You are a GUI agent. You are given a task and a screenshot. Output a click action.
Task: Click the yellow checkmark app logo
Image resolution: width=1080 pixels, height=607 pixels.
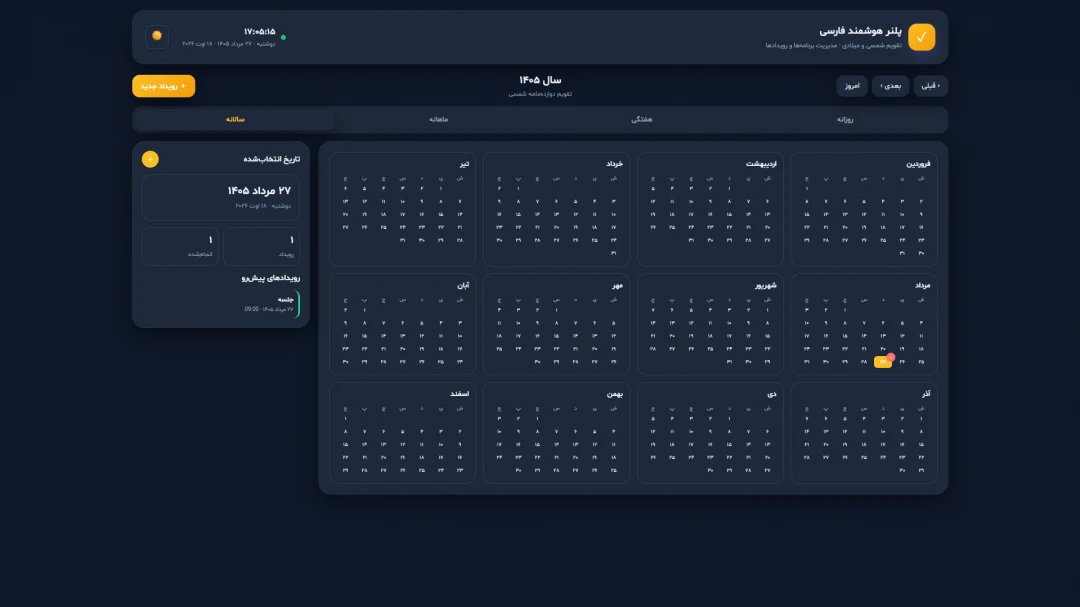click(922, 37)
